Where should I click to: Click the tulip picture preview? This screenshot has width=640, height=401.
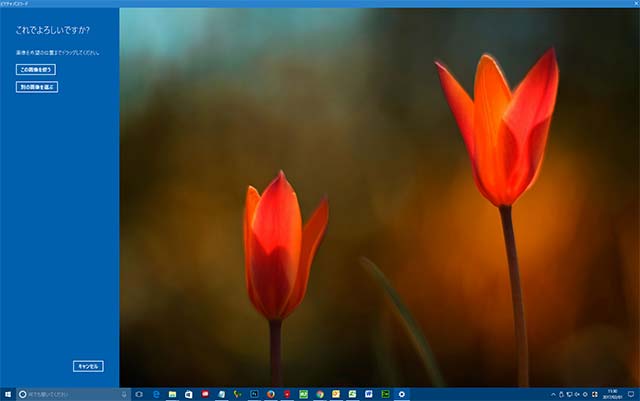(380, 198)
